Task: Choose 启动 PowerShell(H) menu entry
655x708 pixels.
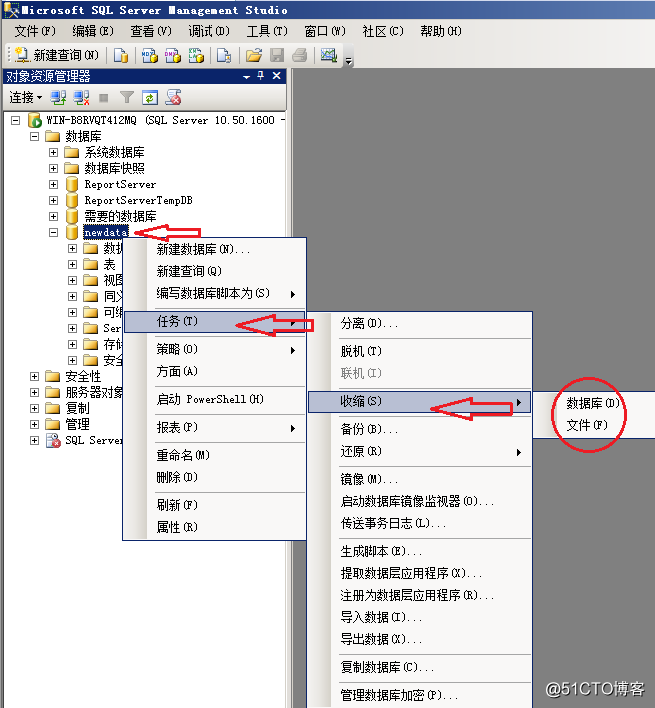Action: (x=215, y=400)
